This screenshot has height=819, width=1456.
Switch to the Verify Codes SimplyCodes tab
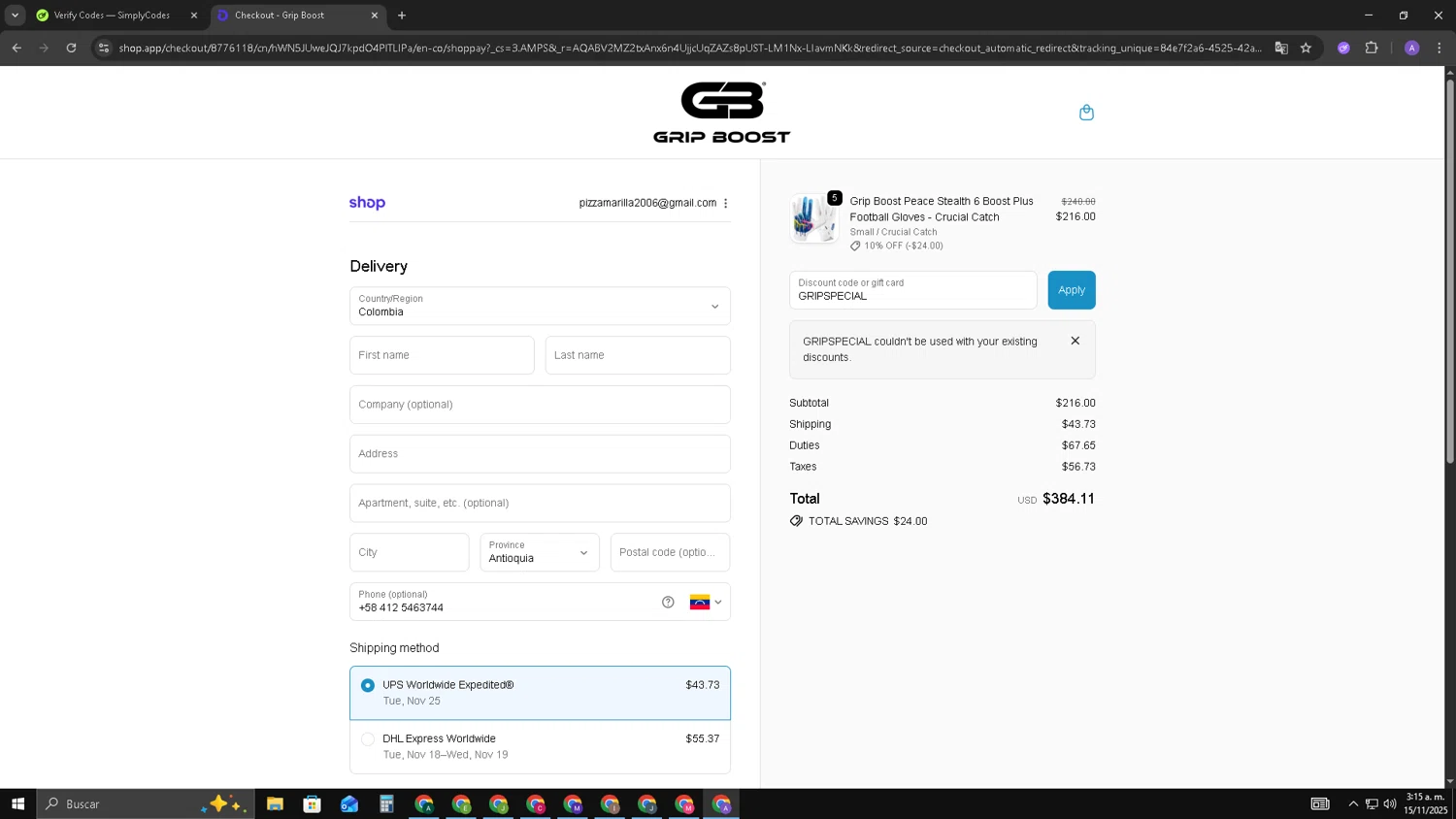click(x=112, y=16)
